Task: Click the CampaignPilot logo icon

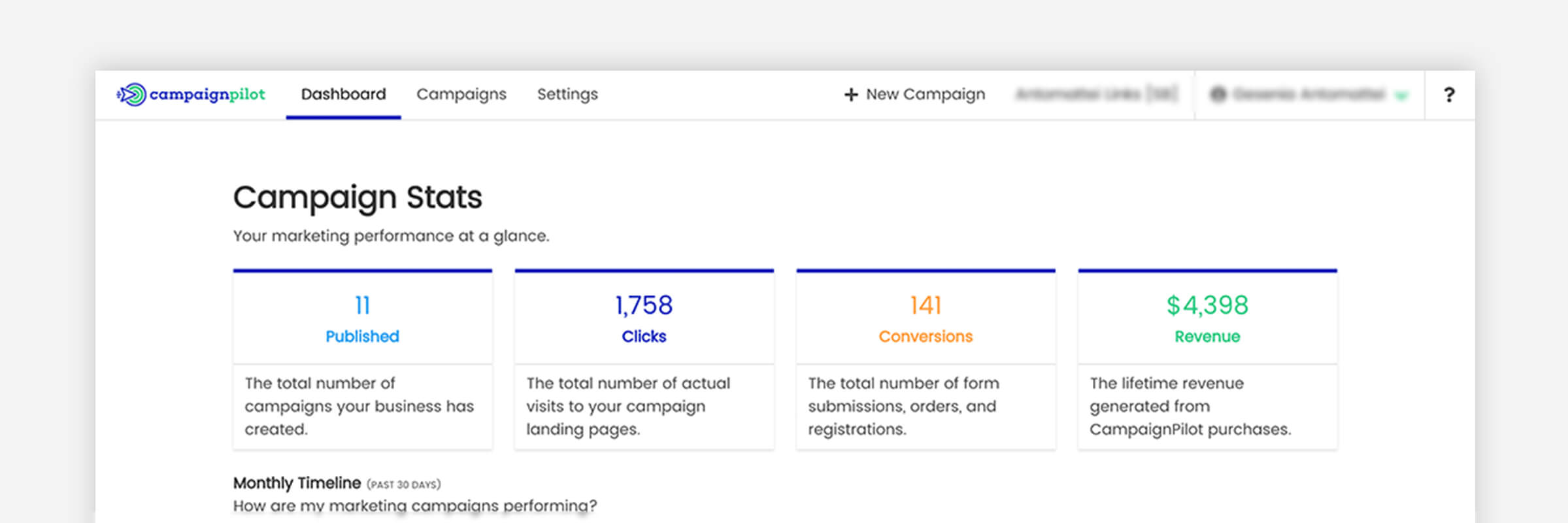Action: [131, 95]
